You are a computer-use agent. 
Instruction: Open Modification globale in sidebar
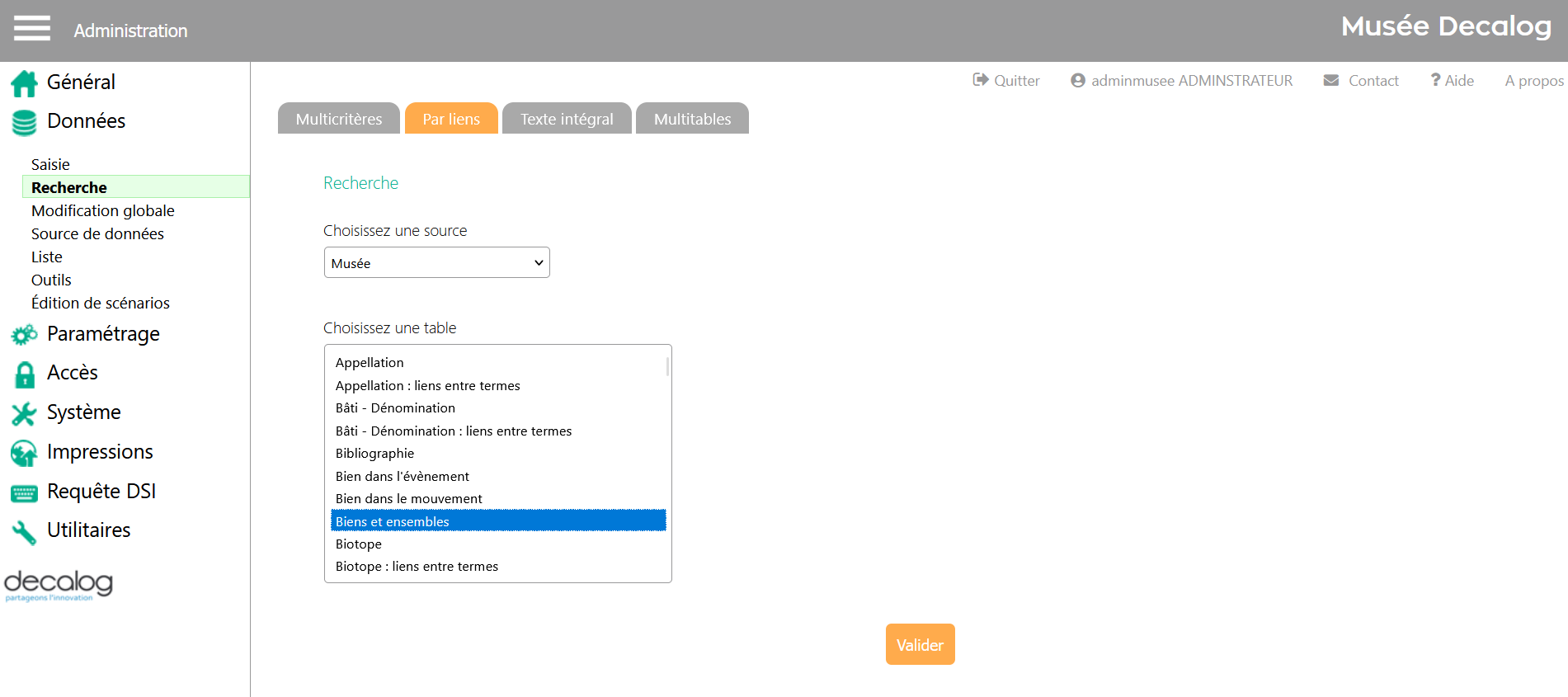(103, 211)
